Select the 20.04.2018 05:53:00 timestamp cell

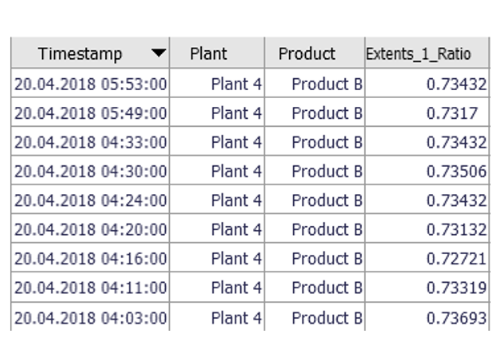coord(90,84)
